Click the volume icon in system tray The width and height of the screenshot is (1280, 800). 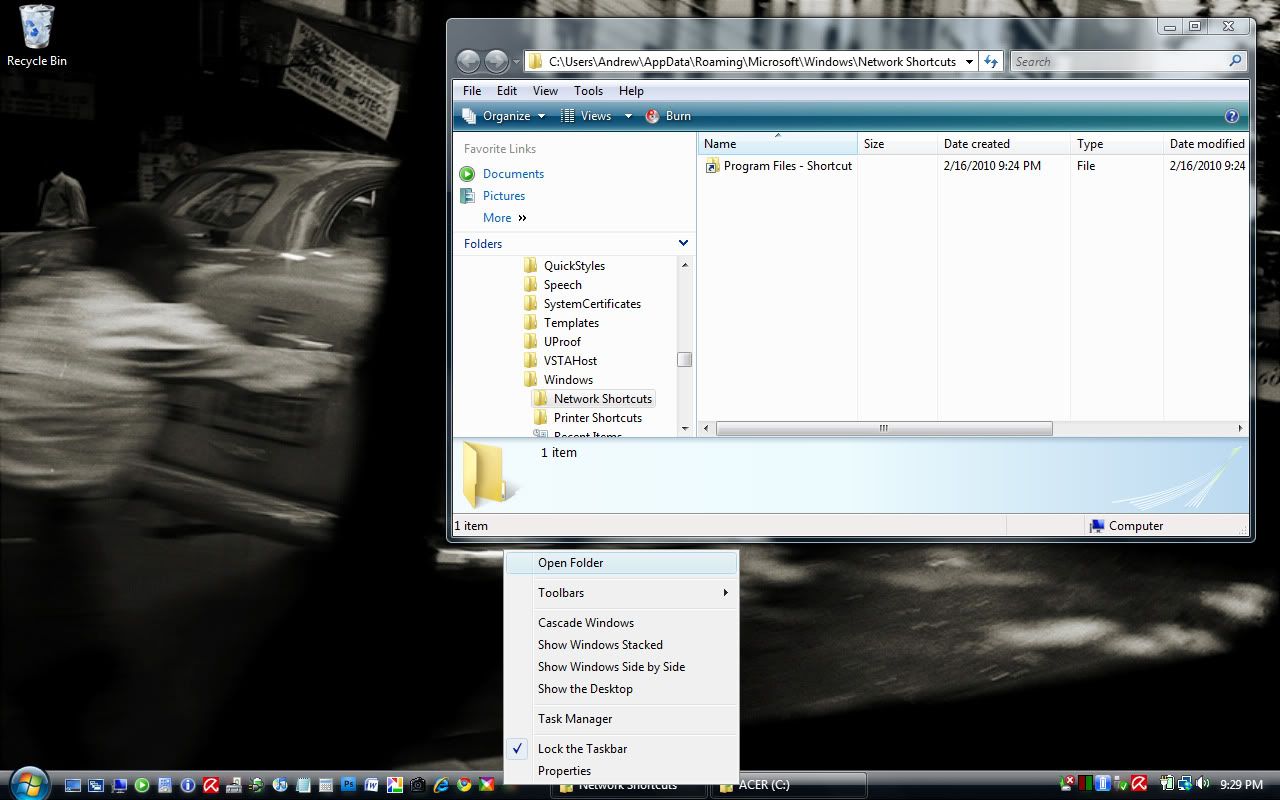[x=1202, y=783]
